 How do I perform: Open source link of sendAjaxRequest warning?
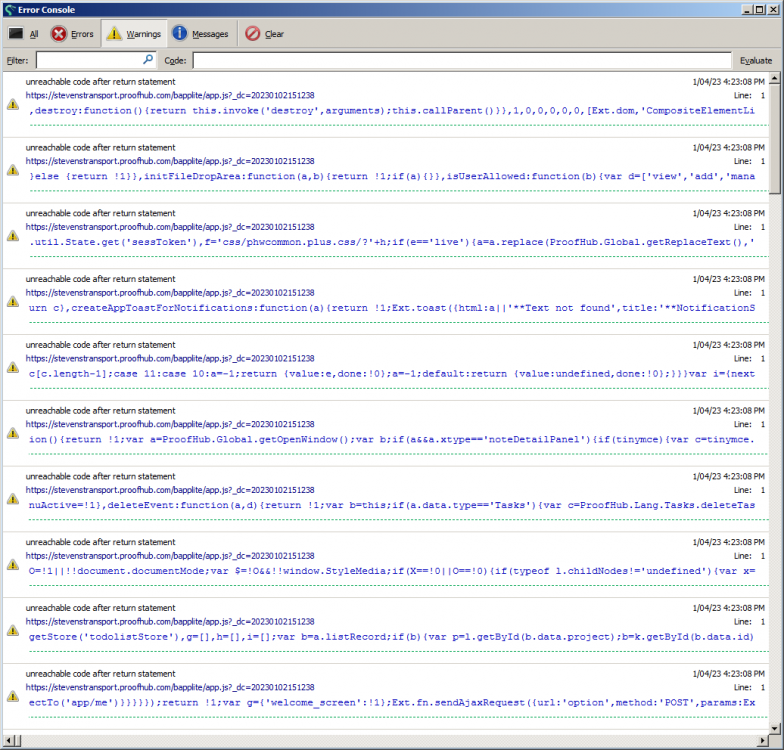[170, 688]
